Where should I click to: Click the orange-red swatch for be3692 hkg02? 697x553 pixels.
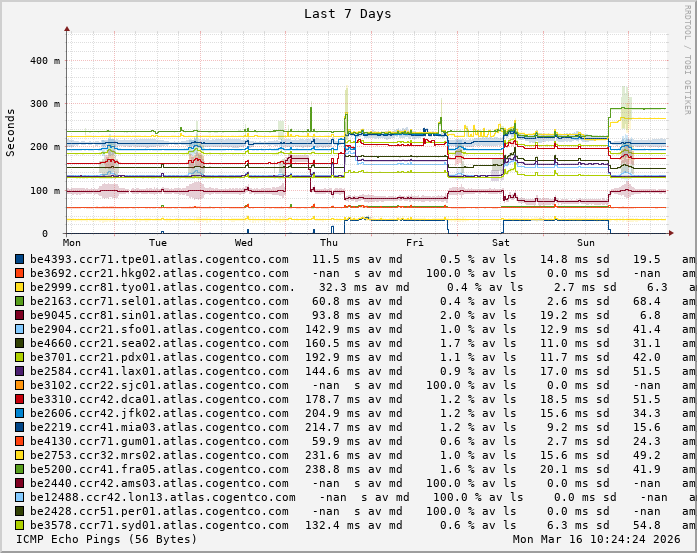coord(20,273)
